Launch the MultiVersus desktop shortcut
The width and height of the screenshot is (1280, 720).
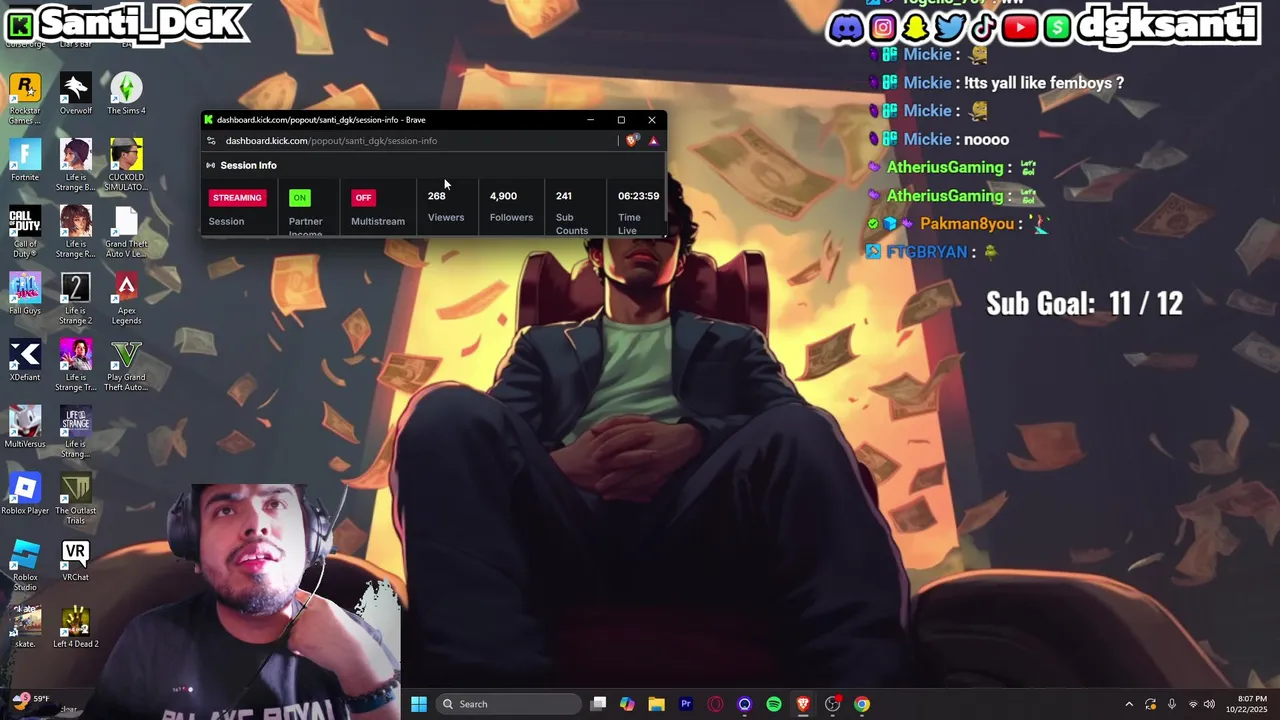pos(25,428)
